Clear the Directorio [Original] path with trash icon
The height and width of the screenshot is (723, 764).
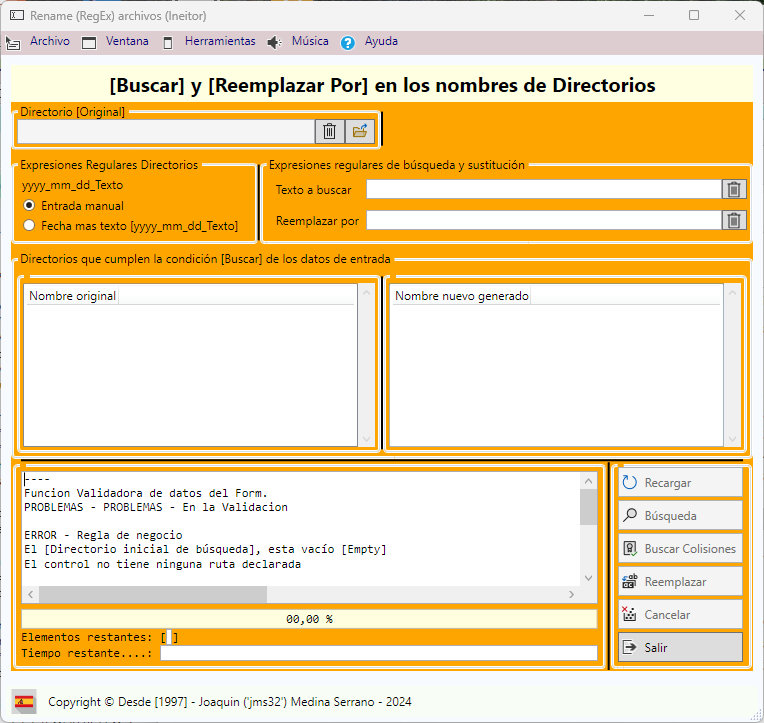pos(329,131)
